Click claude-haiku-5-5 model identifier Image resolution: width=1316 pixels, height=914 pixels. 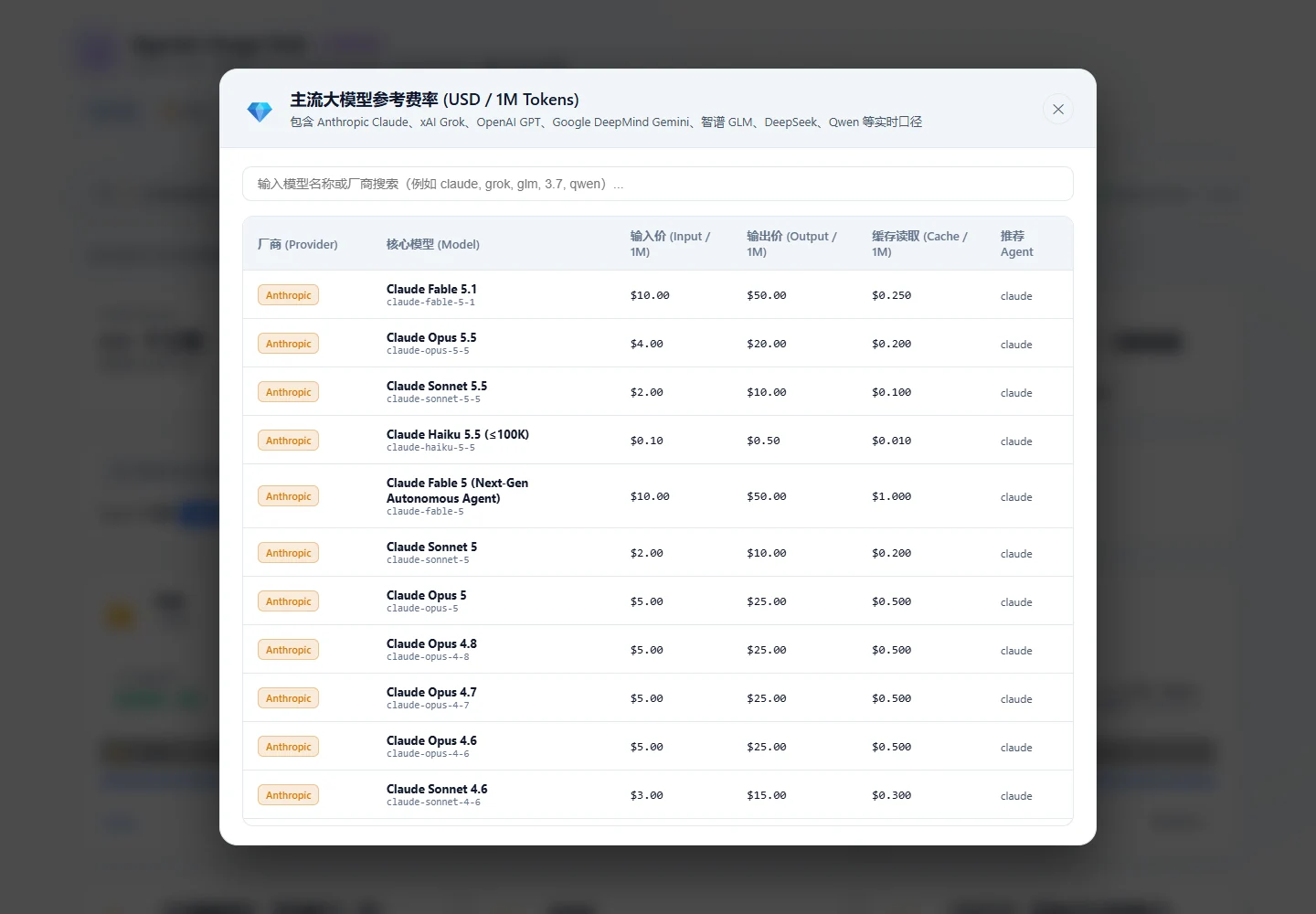click(430, 448)
